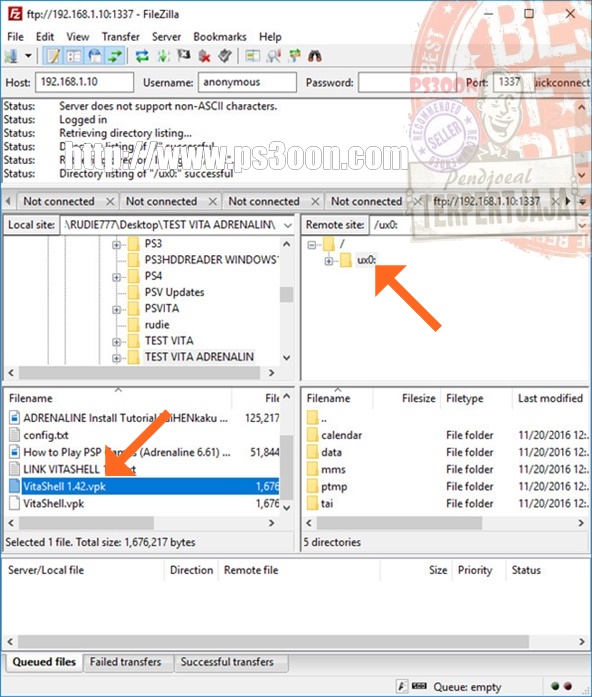Select the VitaShell.vpk file
592x697 pixels.
(54, 503)
